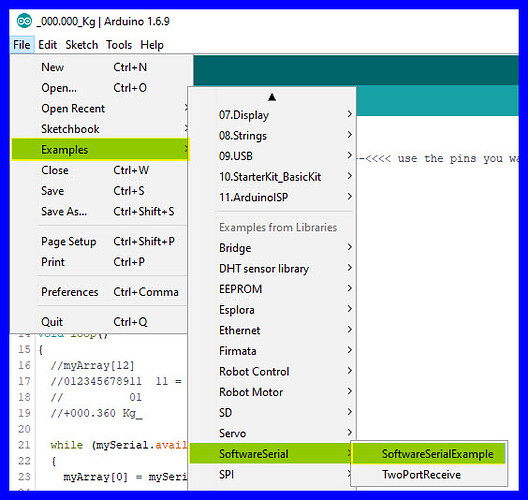Expand the Servo library examples

click(x=272, y=433)
